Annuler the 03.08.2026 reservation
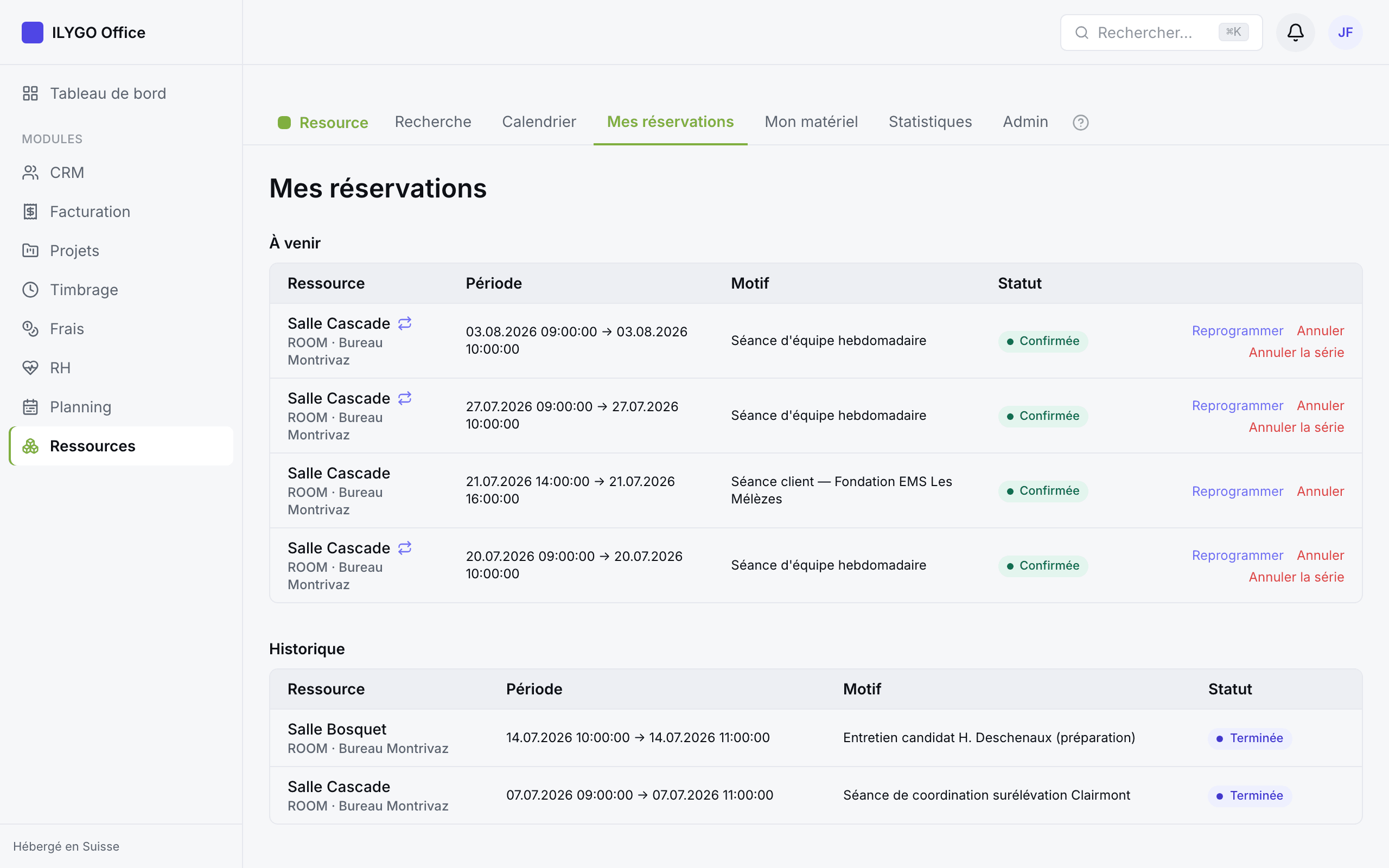The height and width of the screenshot is (868, 1389). point(1320,331)
